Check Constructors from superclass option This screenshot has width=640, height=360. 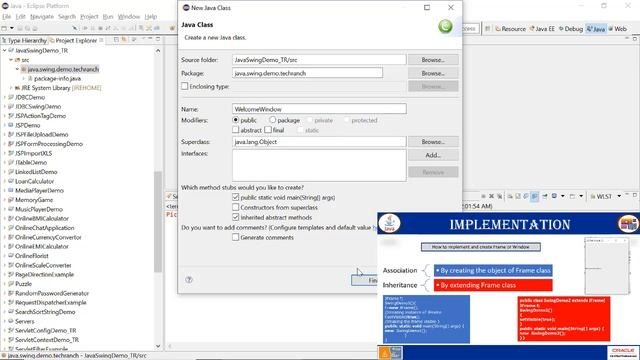[x=236, y=207]
